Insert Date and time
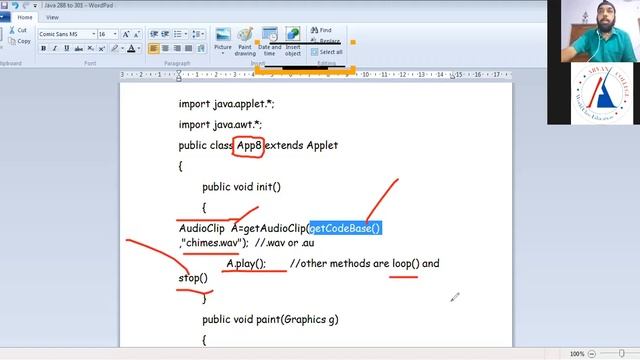Image resolution: width=640 pixels, height=360 pixels. tap(269, 42)
